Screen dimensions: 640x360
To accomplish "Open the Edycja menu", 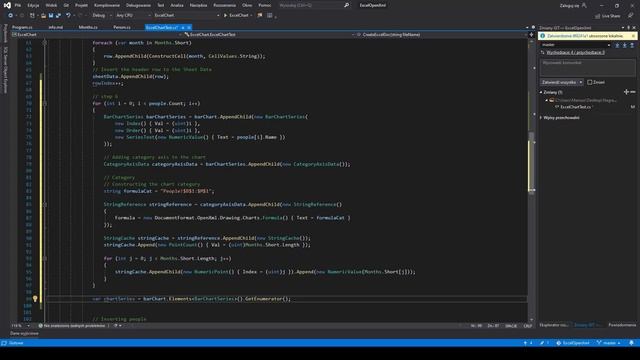I will click(x=33, y=5).
